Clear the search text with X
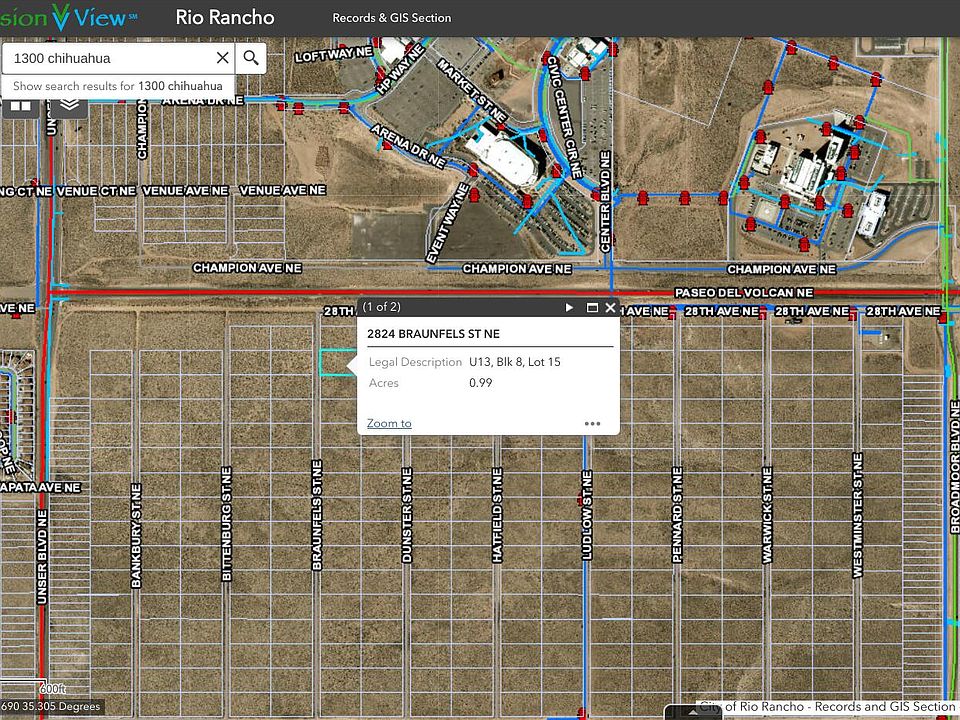 tap(223, 58)
